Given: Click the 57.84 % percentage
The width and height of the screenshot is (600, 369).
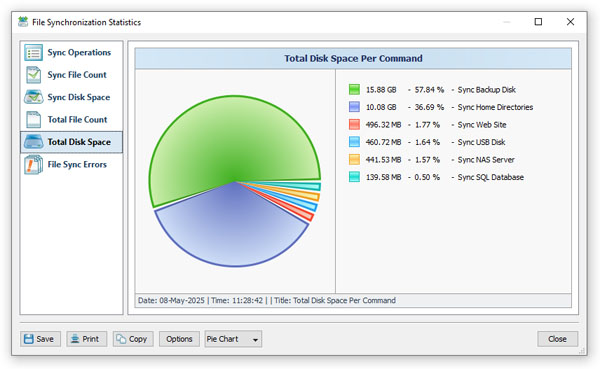Looking at the screenshot, I should point(429,90).
